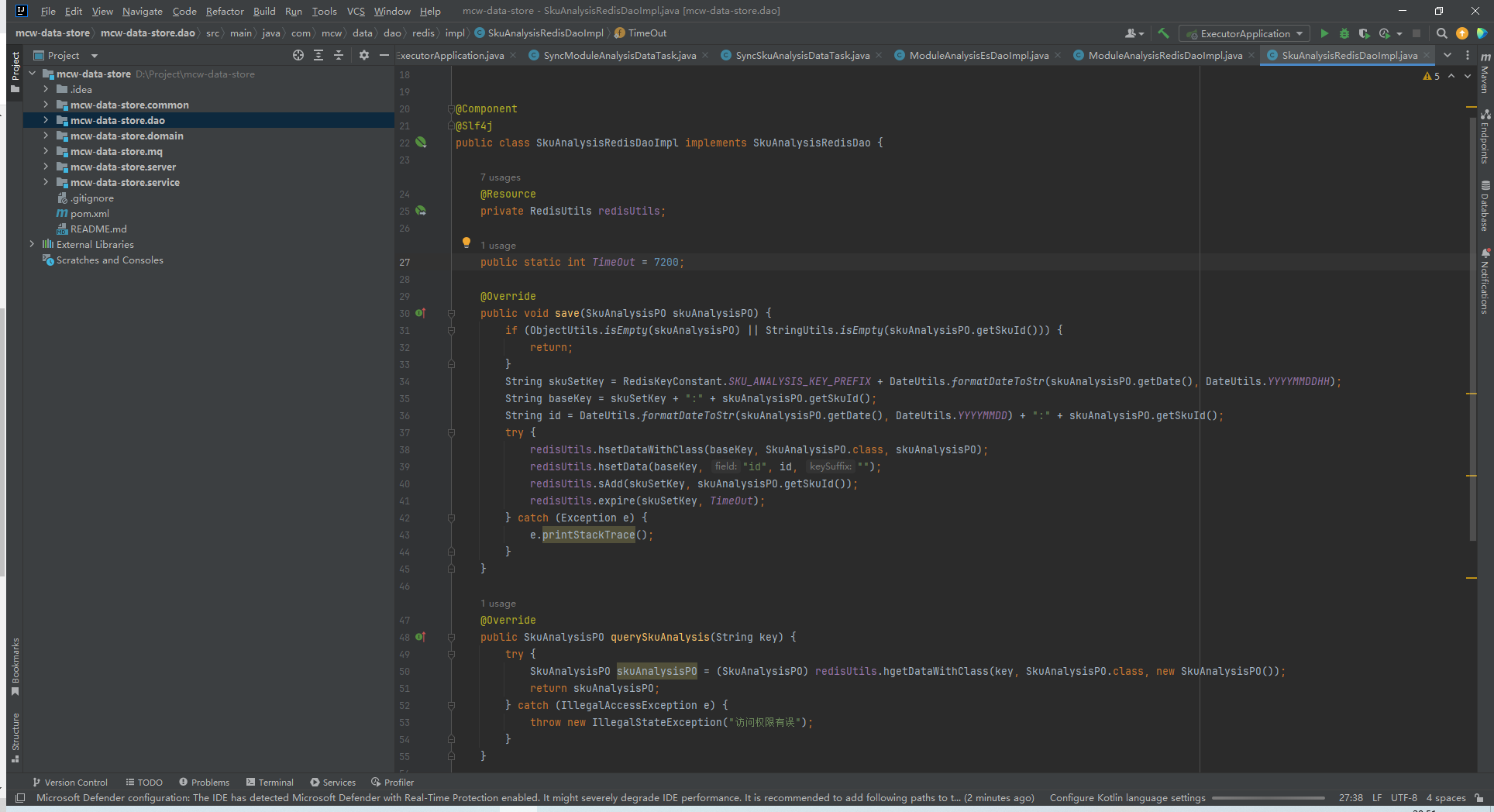Open the ExecutorApplication run configuration dropdown
Screen dimensions: 1494x812
1244,33
